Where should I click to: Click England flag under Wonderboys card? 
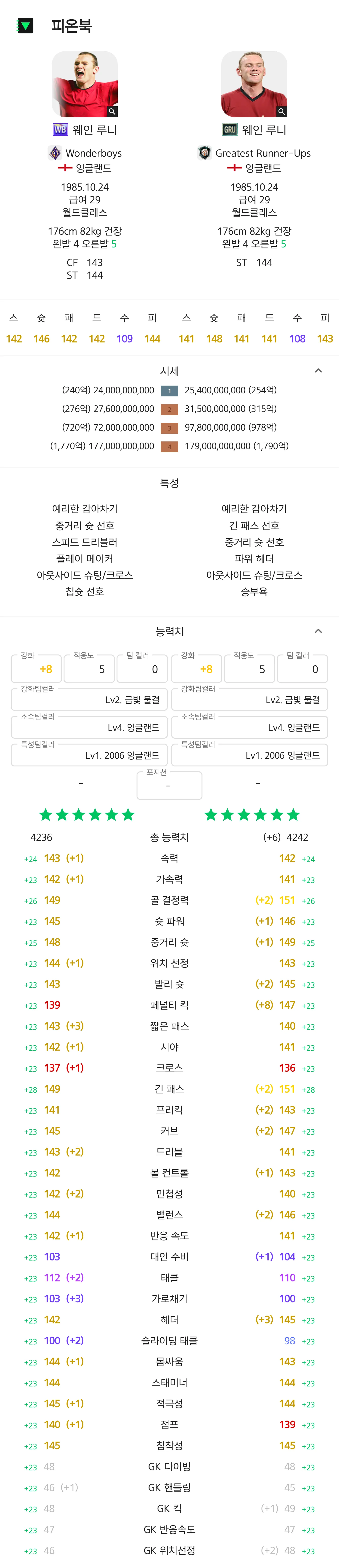click(65, 168)
